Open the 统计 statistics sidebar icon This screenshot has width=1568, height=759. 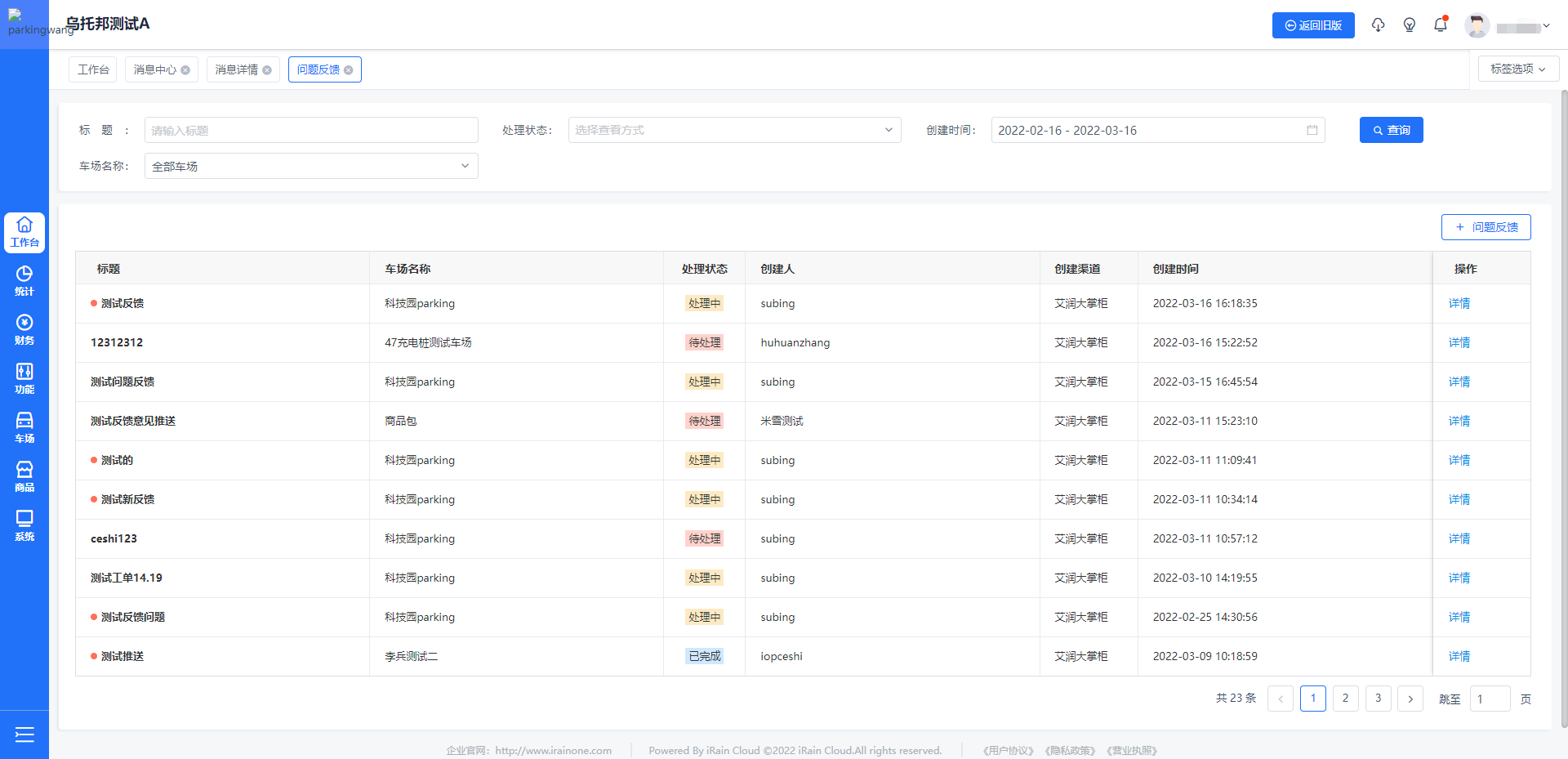[x=24, y=281]
